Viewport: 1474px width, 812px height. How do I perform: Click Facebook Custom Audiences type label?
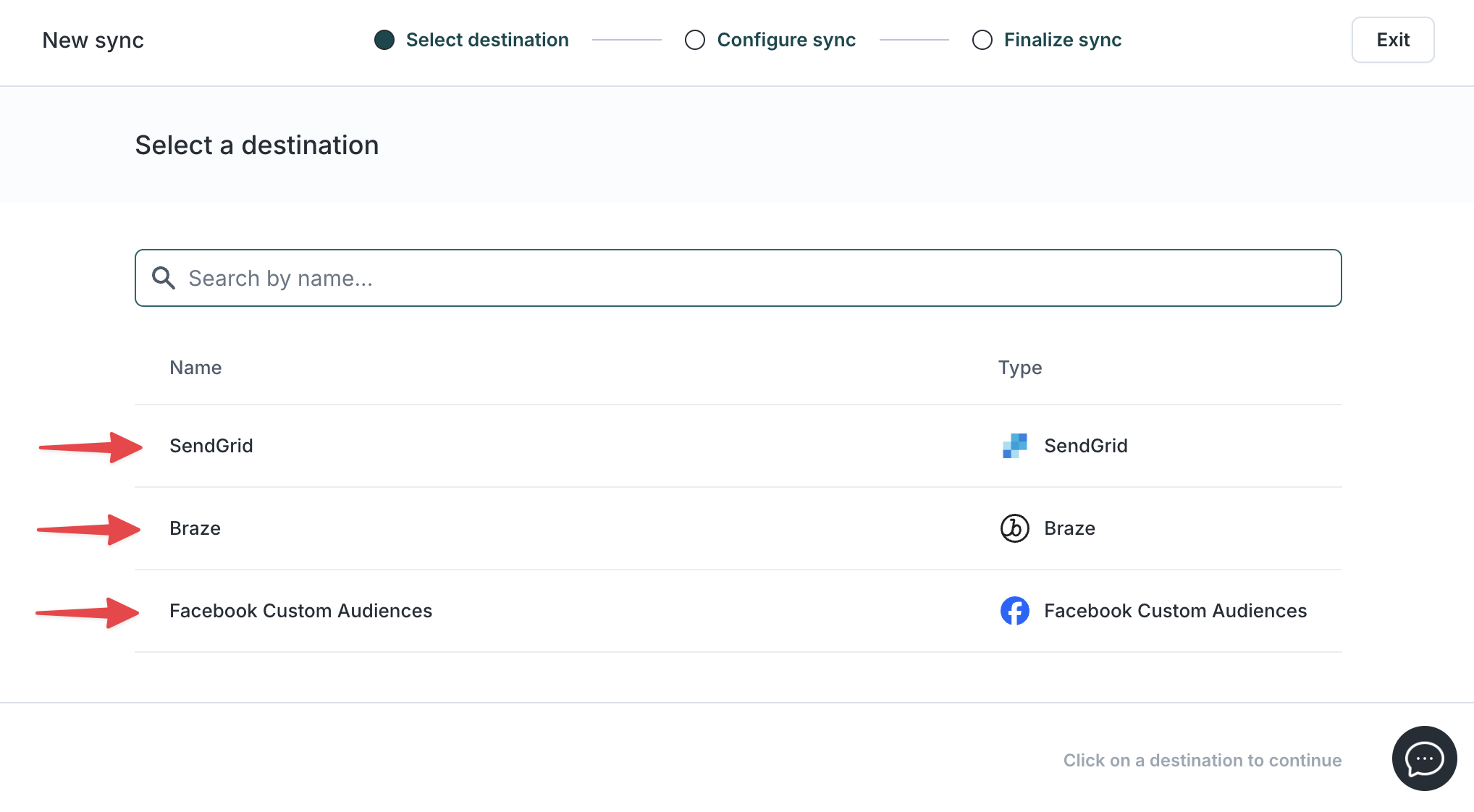(x=1174, y=611)
